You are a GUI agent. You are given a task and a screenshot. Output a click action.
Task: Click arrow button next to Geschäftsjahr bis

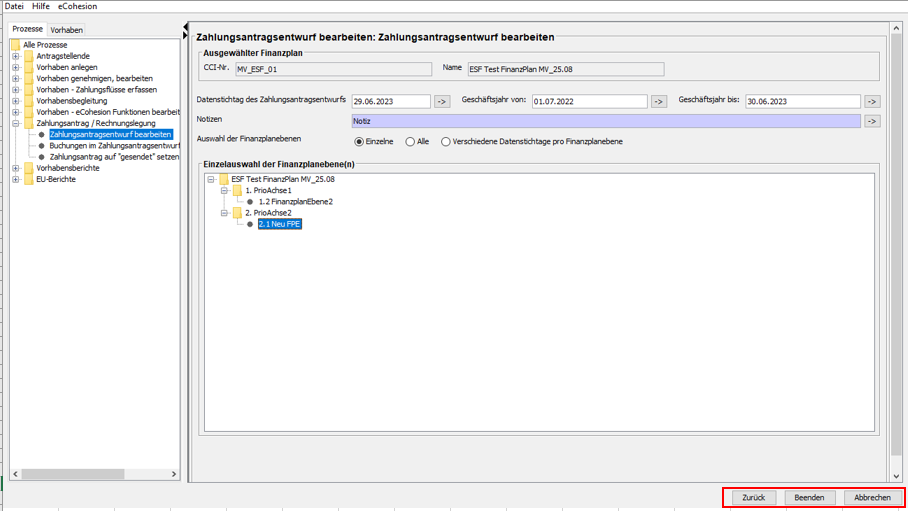click(872, 101)
